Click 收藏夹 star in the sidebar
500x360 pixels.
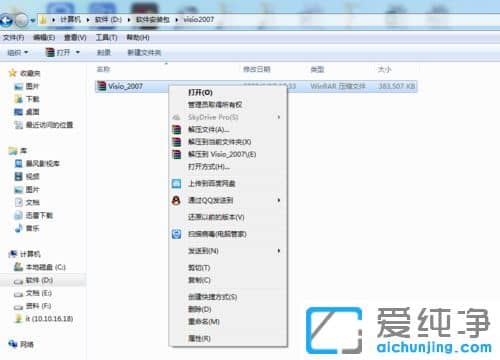point(24,73)
